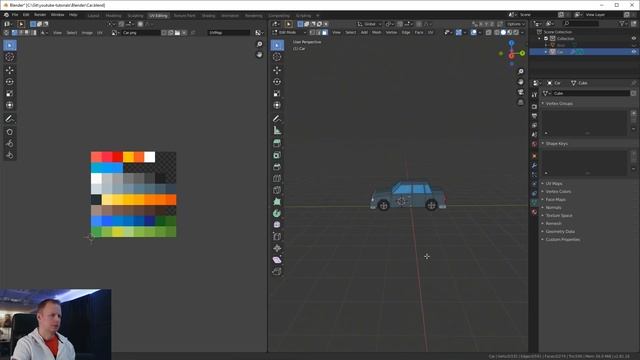
Task: Select the Spin tool
Action: click(277, 213)
